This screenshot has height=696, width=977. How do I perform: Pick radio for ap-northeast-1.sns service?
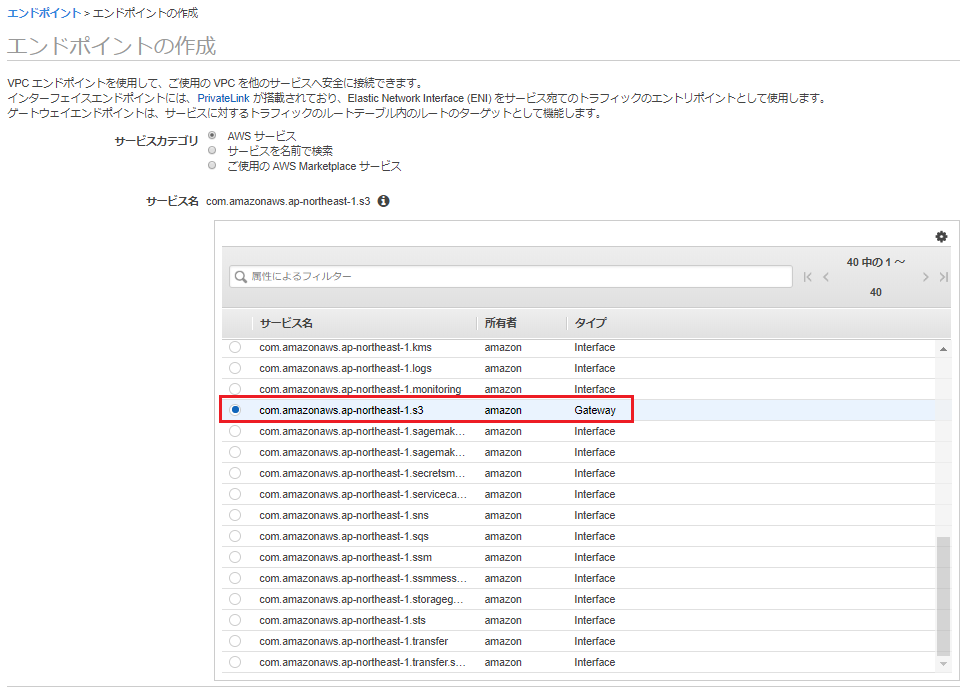coord(235,515)
